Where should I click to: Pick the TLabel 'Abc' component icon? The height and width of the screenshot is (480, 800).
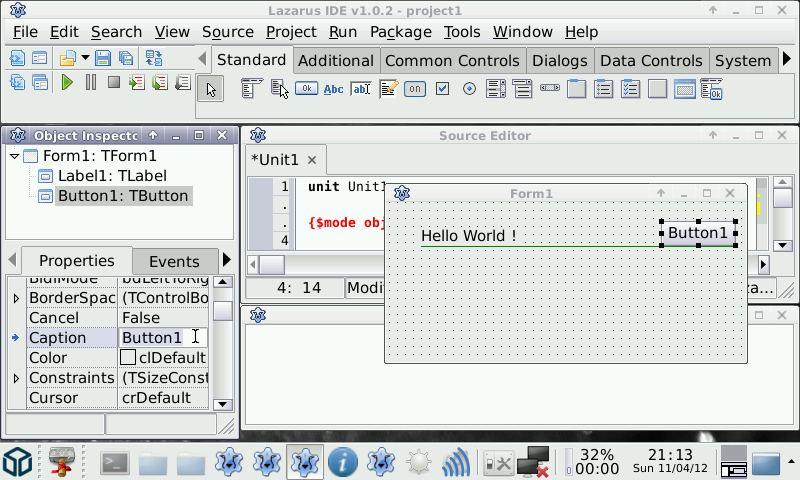point(333,89)
